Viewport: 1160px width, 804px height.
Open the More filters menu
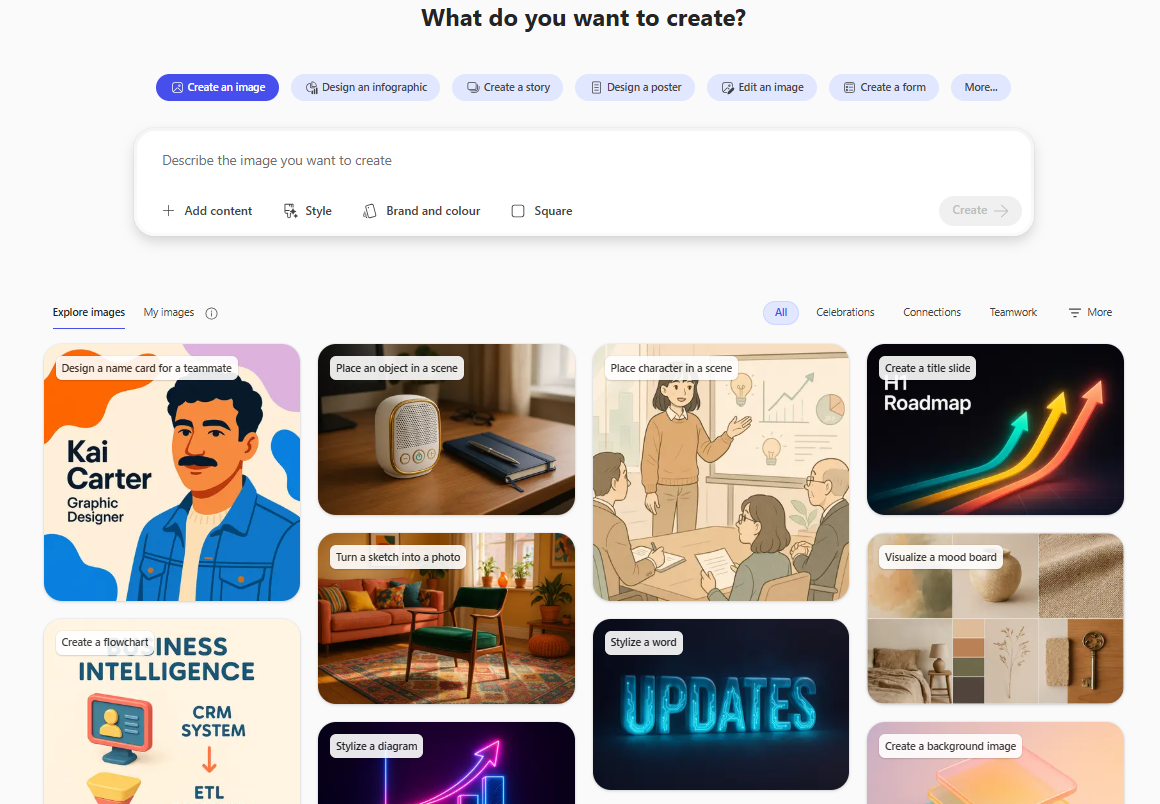pyautogui.click(x=1089, y=312)
